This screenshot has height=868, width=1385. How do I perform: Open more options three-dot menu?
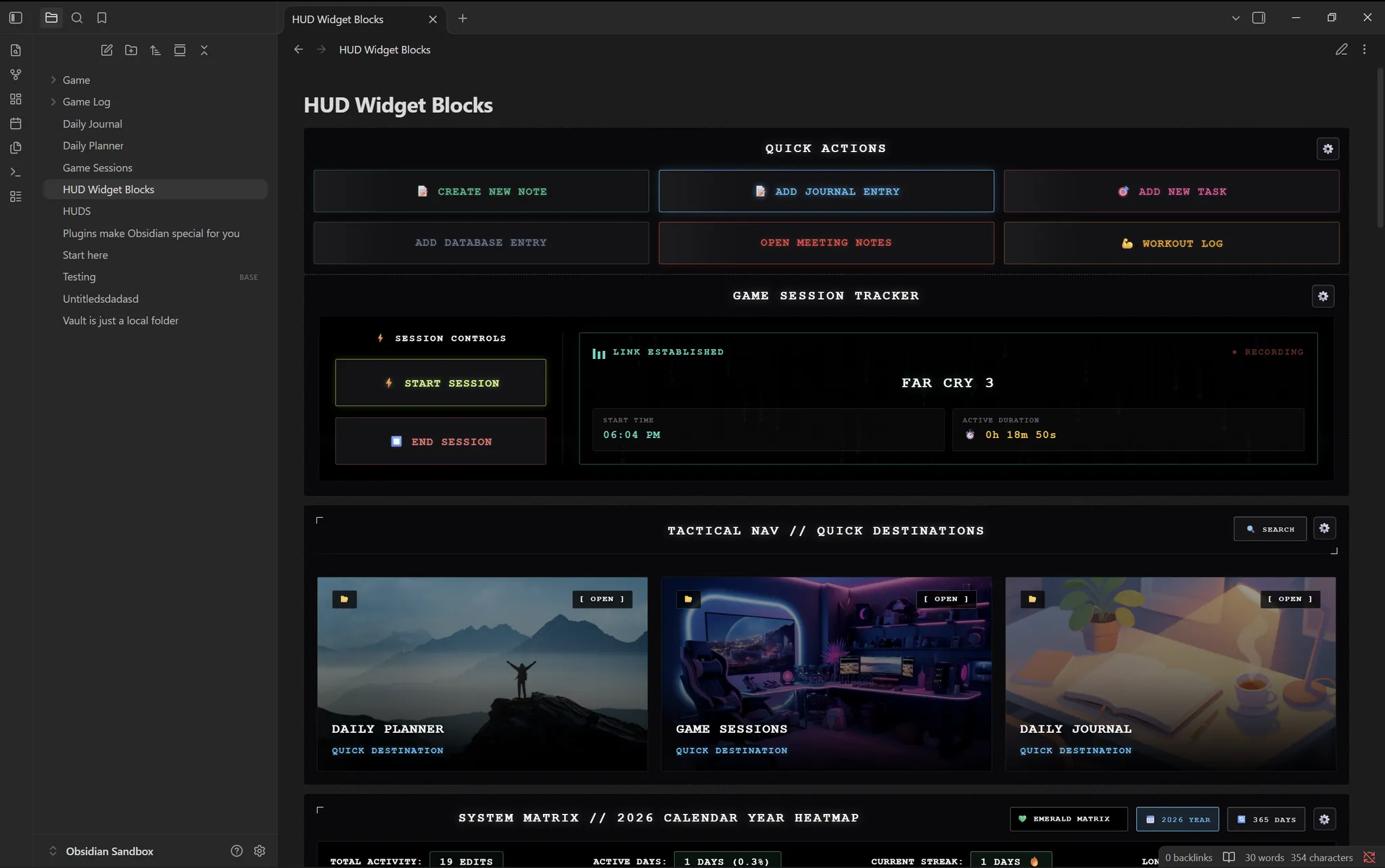point(1364,49)
